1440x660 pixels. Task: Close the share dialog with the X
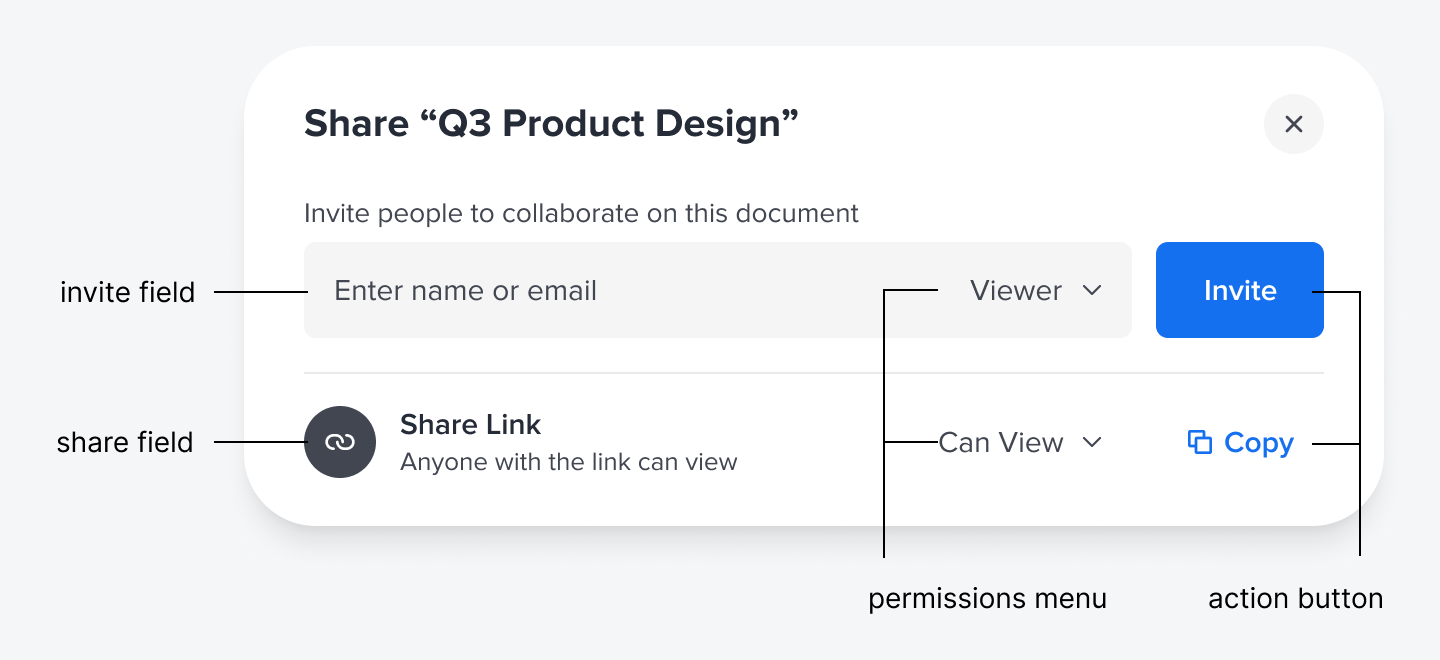(1294, 124)
